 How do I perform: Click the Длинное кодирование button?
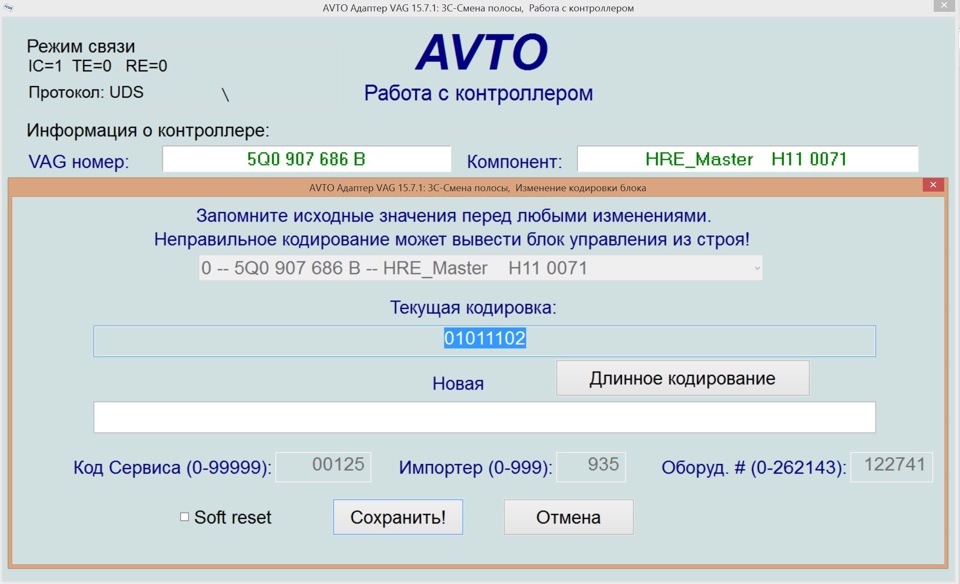coord(683,378)
